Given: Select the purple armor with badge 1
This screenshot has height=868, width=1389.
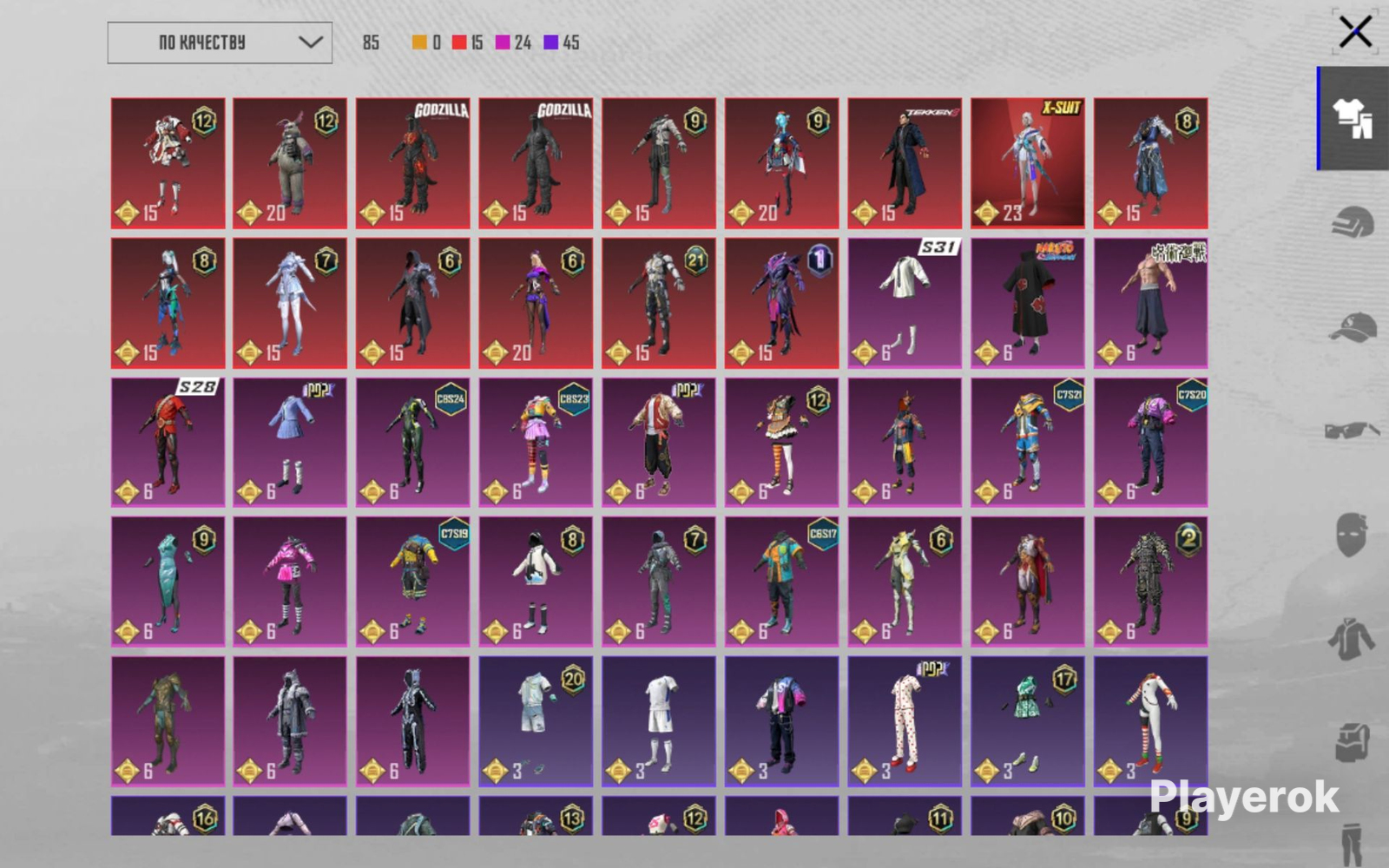Looking at the screenshot, I should 781,303.
